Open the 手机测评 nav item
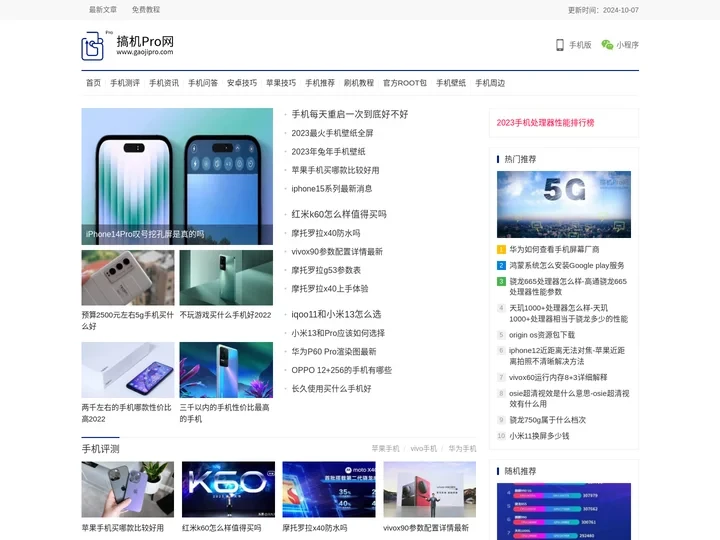The image size is (720, 540). tap(125, 83)
